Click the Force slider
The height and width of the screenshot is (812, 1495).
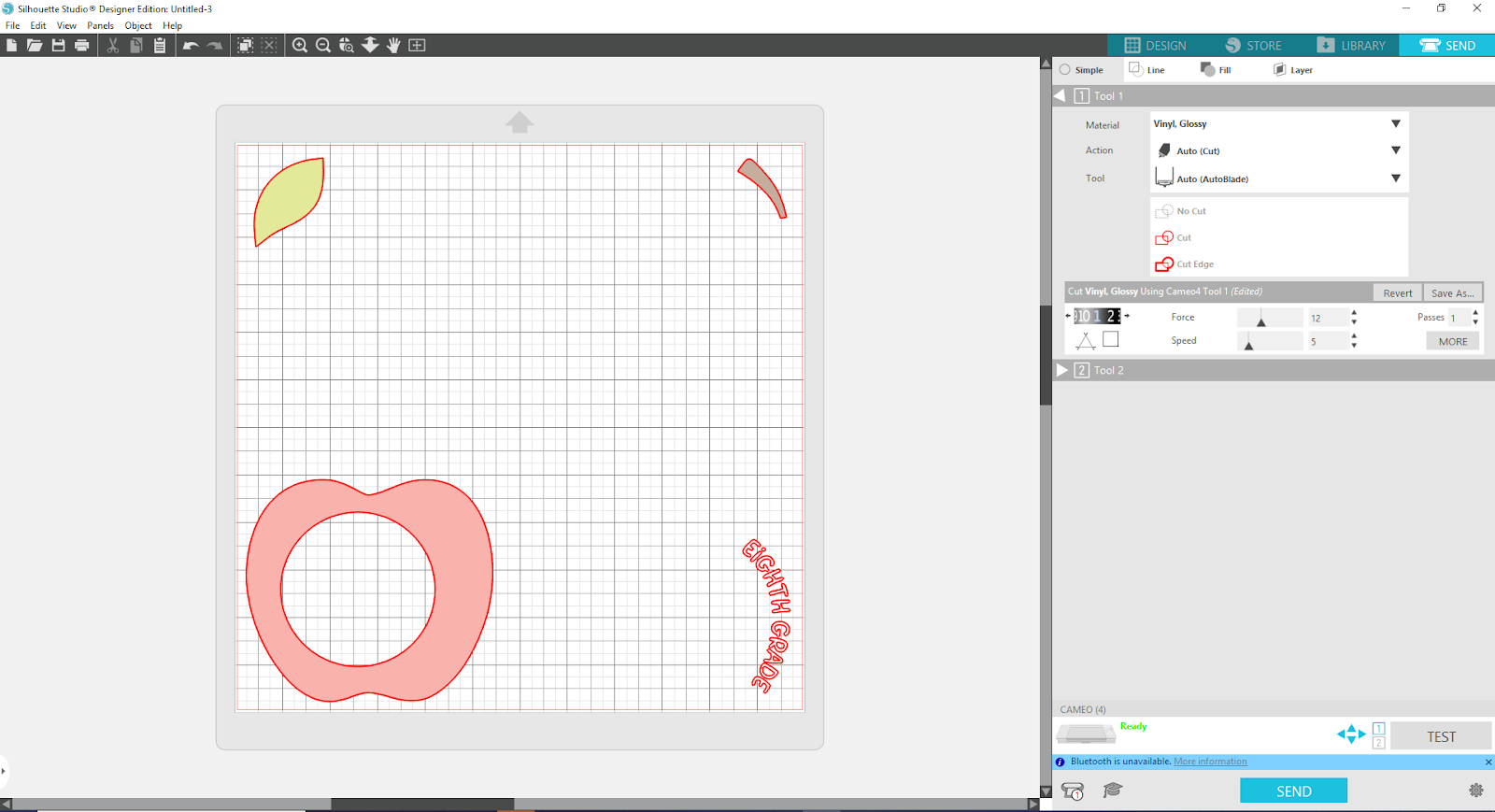[1270, 318]
